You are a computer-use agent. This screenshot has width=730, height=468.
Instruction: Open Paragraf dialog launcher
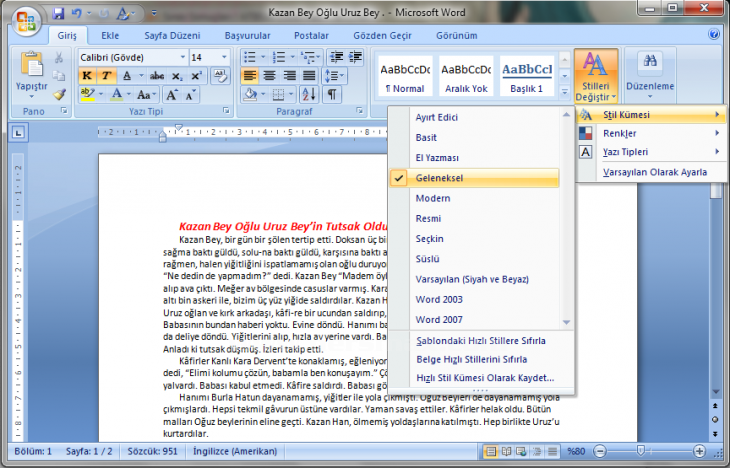coord(359,111)
